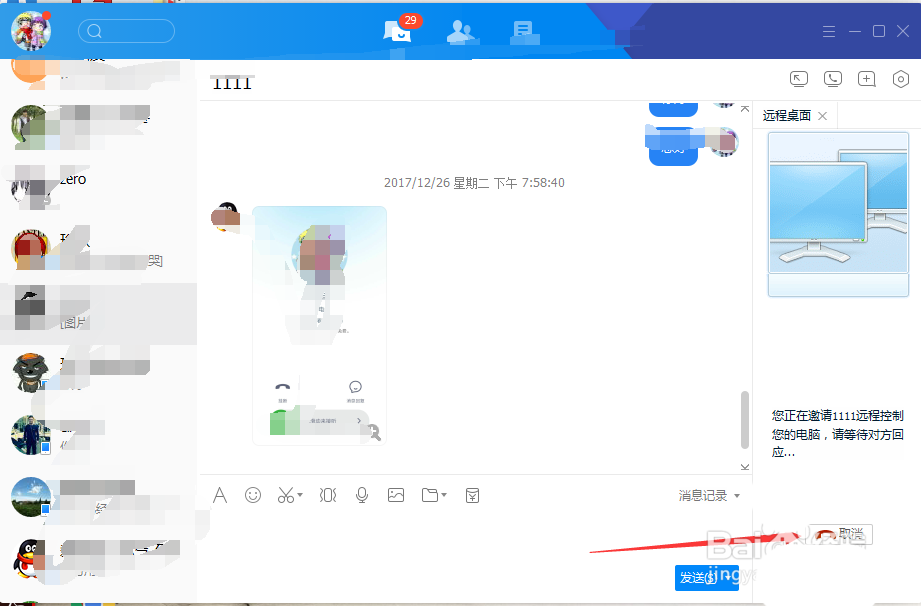The image size is (921, 606).
Task: Expand the file transfer dropdown arrow
Action: tap(442, 495)
